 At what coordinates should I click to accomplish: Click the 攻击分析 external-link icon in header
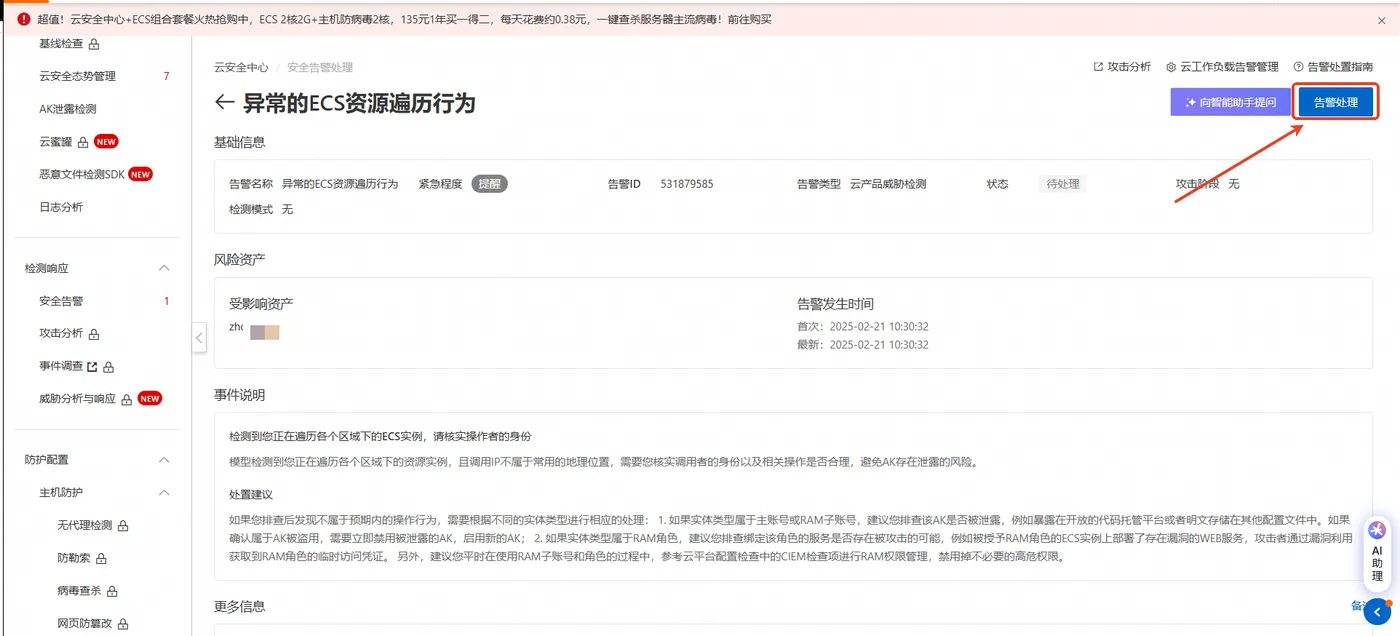click(x=1098, y=67)
